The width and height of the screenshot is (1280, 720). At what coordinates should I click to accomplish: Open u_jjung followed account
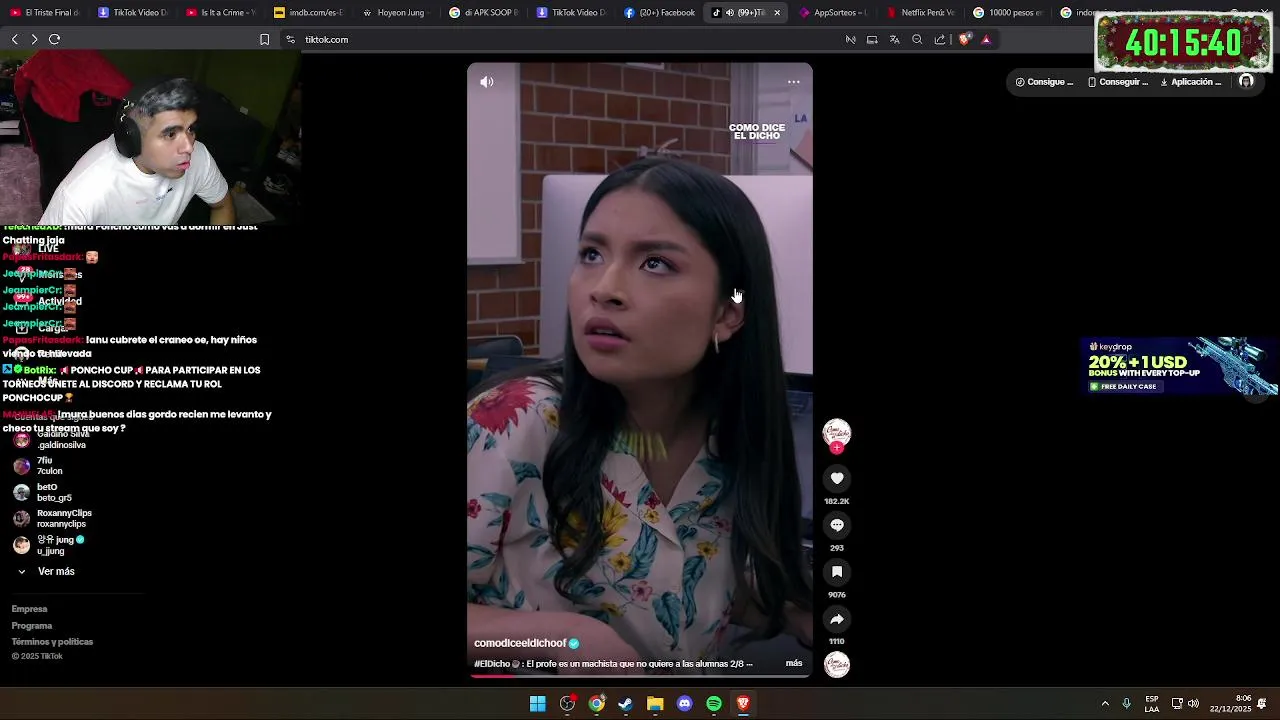pos(48,545)
